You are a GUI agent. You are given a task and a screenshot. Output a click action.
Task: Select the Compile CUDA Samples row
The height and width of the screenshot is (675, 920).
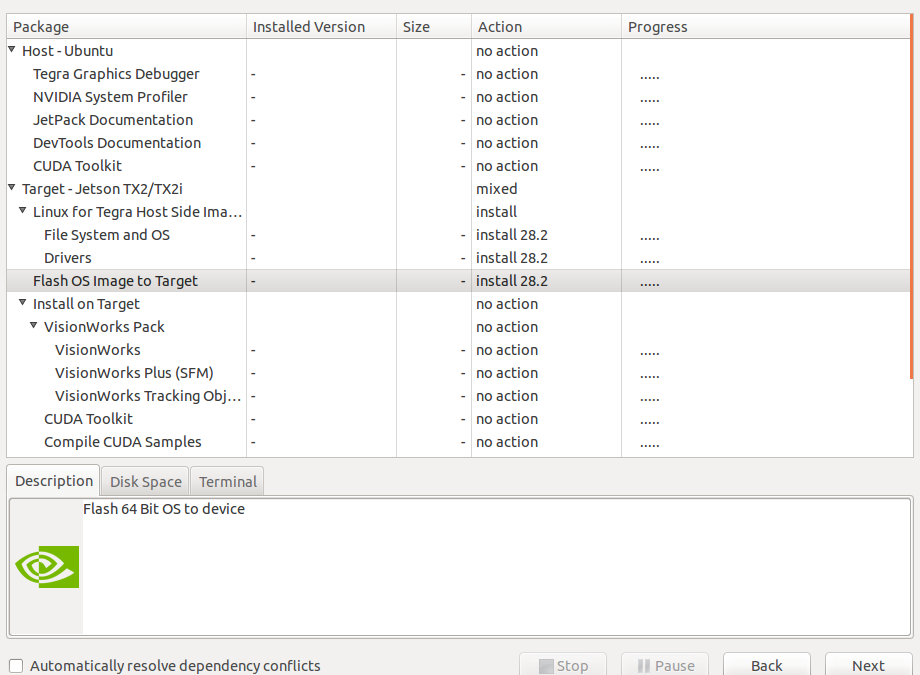122,442
